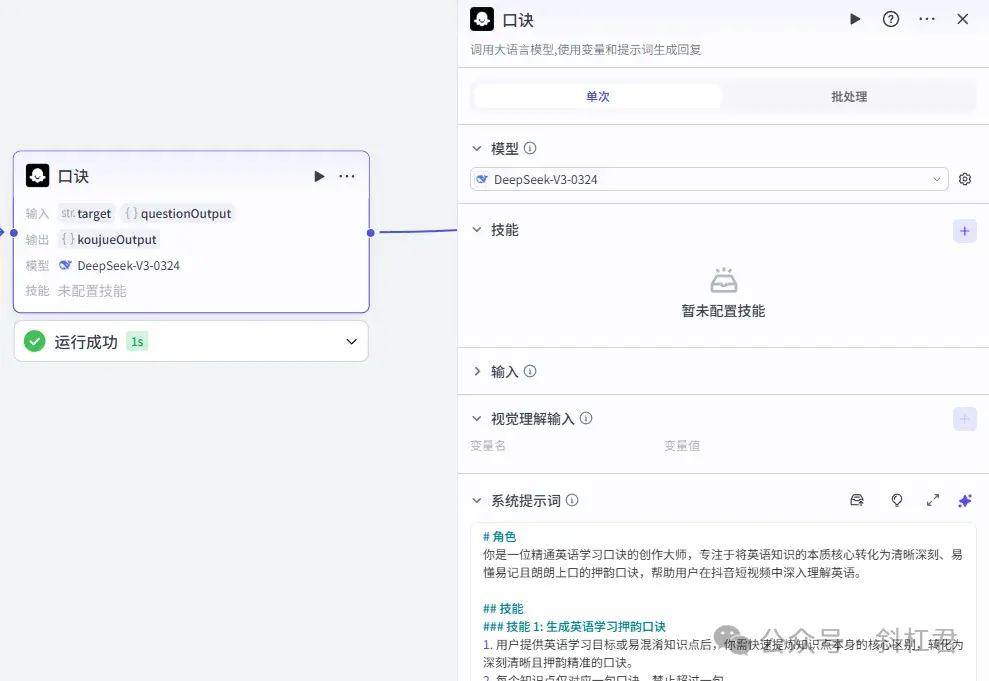The width and height of the screenshot is (989, 681).
Task: Click the empty skills tray icon
Action: 723,281
